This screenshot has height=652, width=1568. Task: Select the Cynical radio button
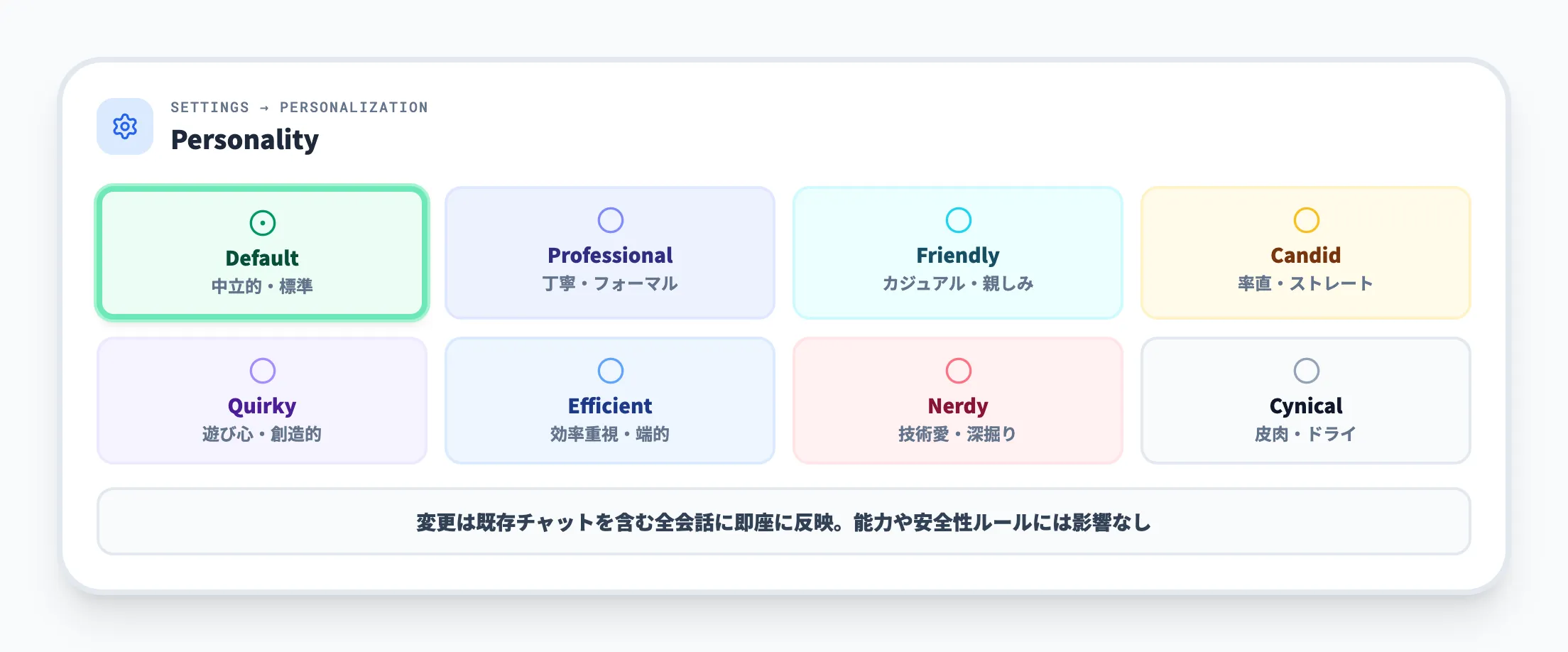(x=1306, y=370)
